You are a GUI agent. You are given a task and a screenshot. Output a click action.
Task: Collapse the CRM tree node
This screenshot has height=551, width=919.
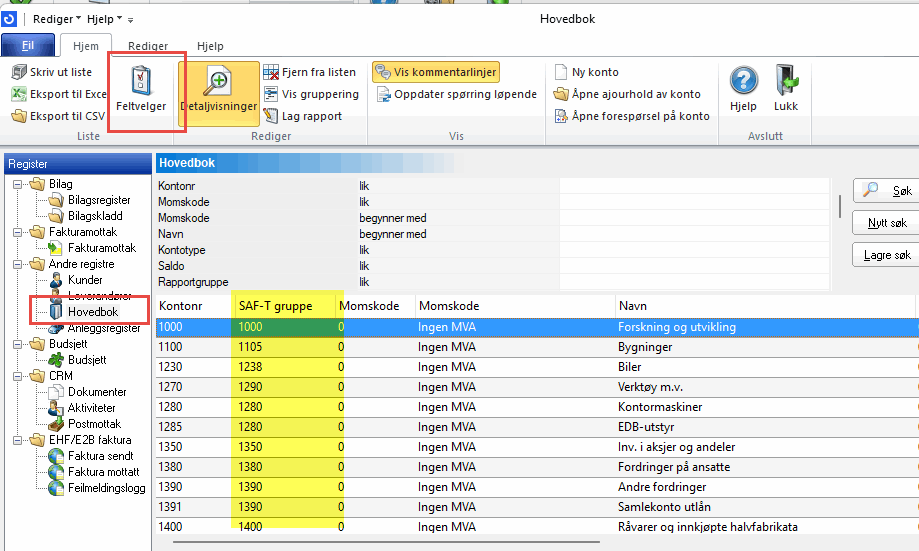point(17,376)
